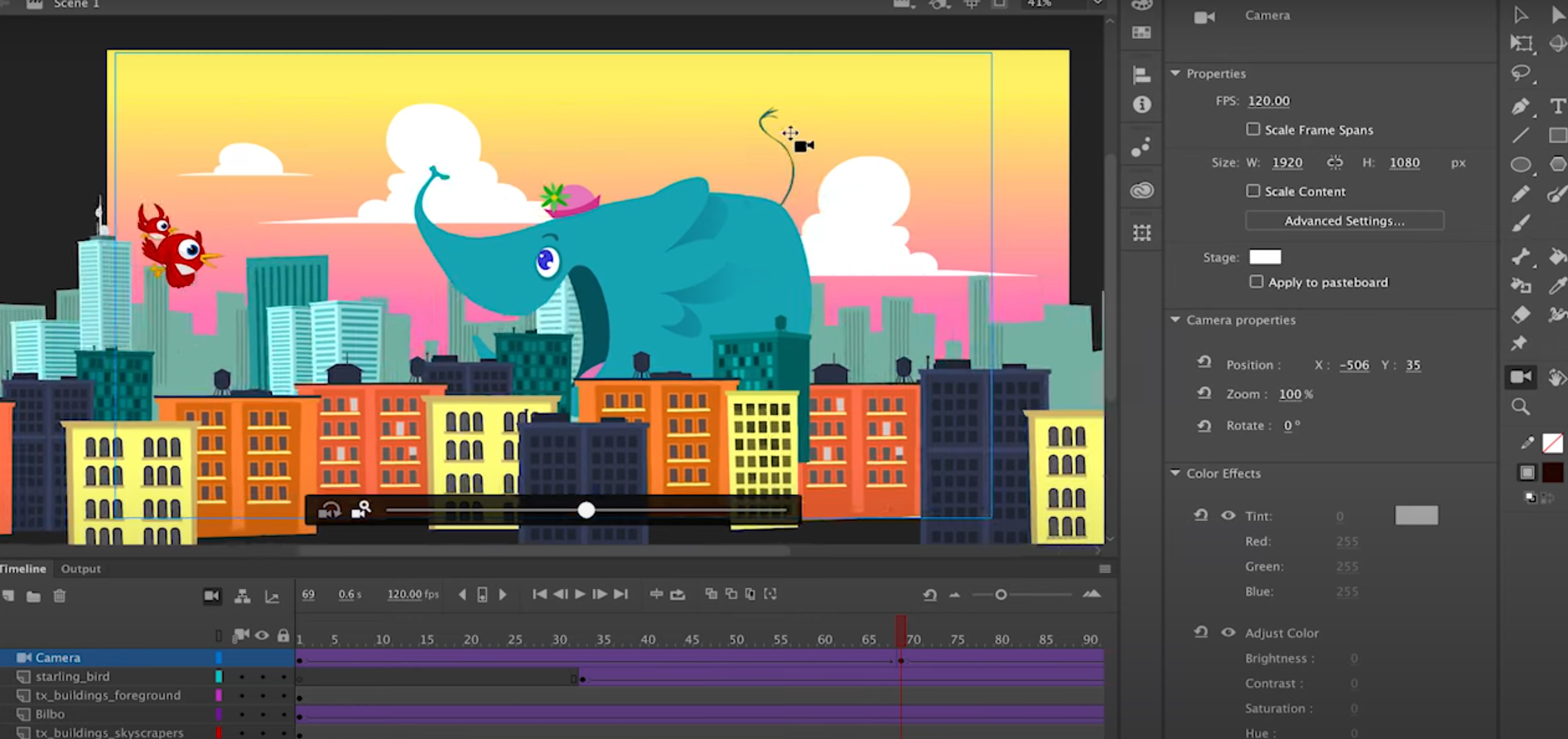The image size is (1568, 739).
Task: Select the Brush tool
Action: [1521, 223]
